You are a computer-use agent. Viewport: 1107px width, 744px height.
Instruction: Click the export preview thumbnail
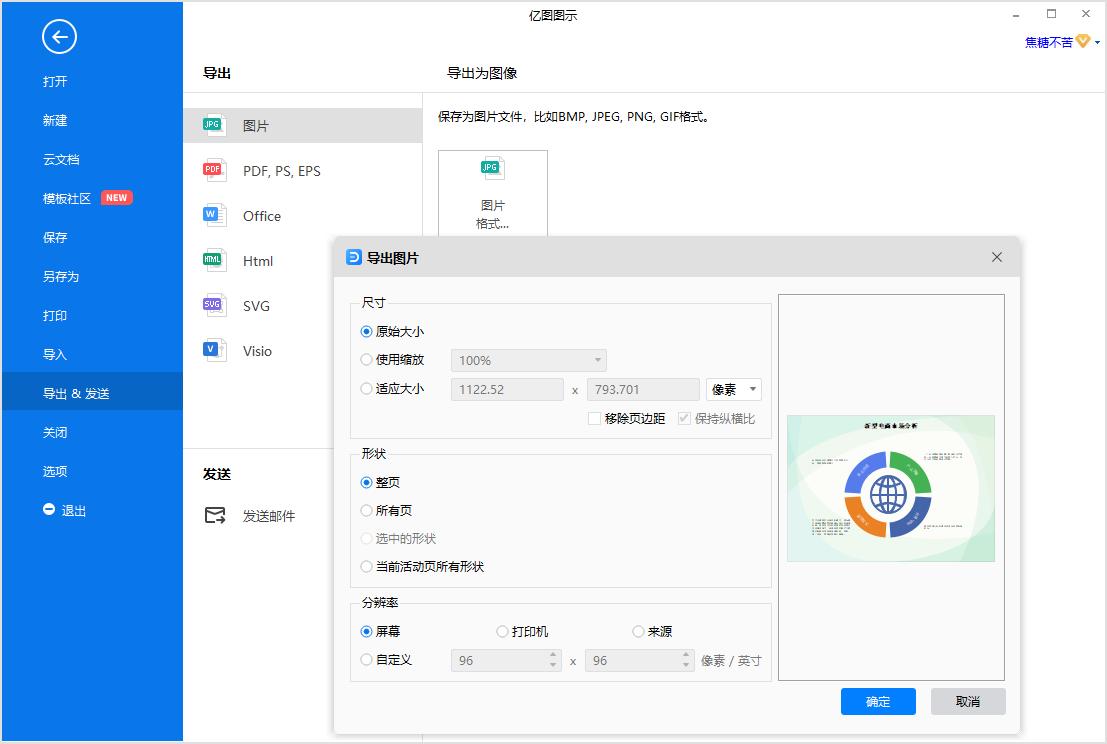coord(890,488)
